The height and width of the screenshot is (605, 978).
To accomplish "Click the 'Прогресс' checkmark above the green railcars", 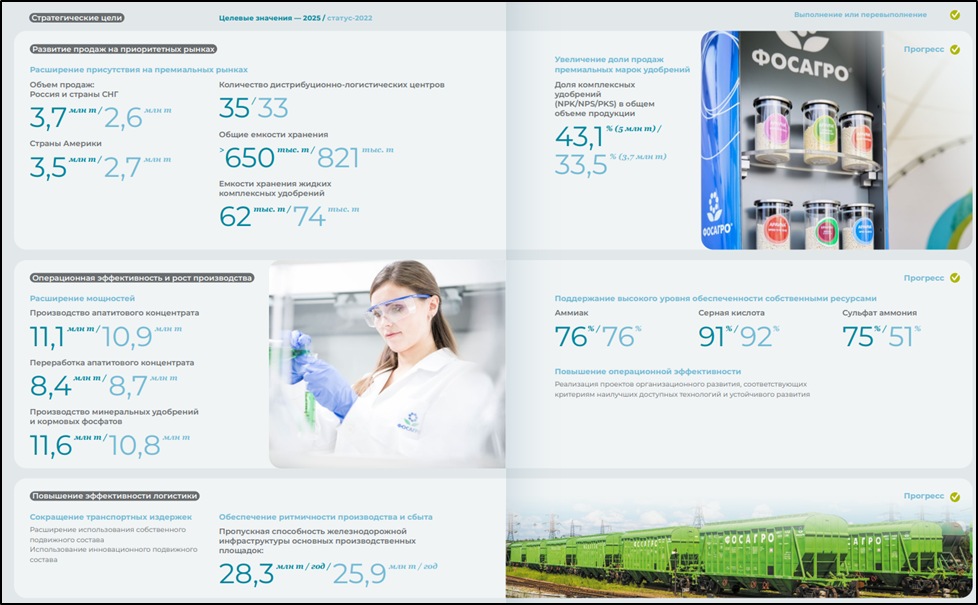I will (955, 496).
